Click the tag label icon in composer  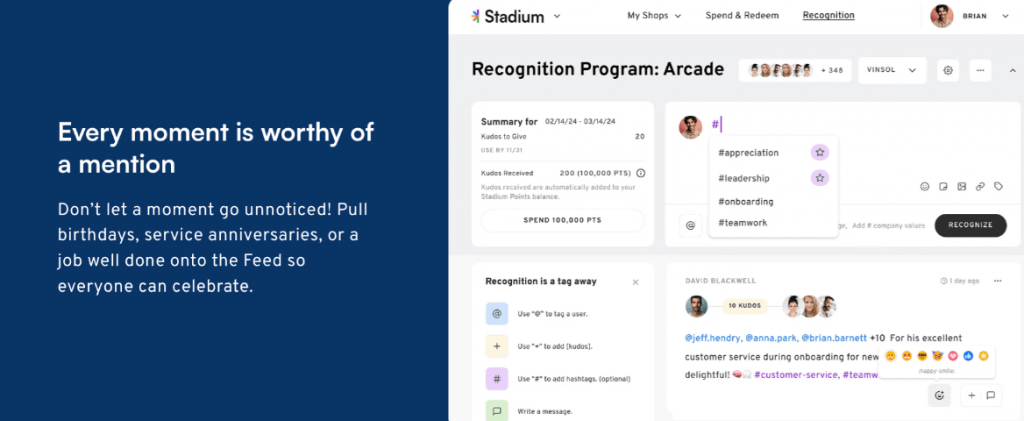click(998, 187)
